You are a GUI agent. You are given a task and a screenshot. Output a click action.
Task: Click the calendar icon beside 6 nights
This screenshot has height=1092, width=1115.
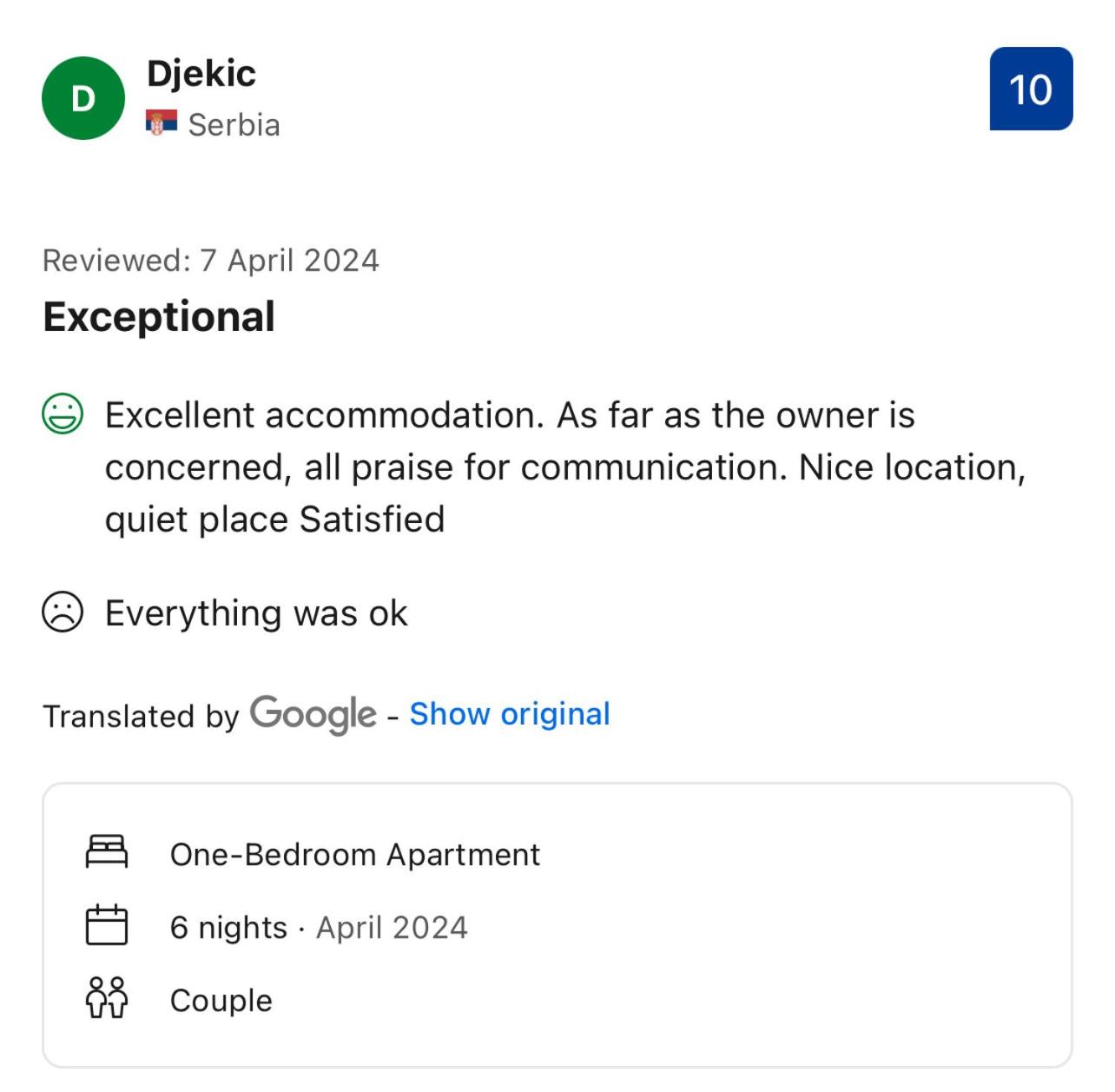107,925
